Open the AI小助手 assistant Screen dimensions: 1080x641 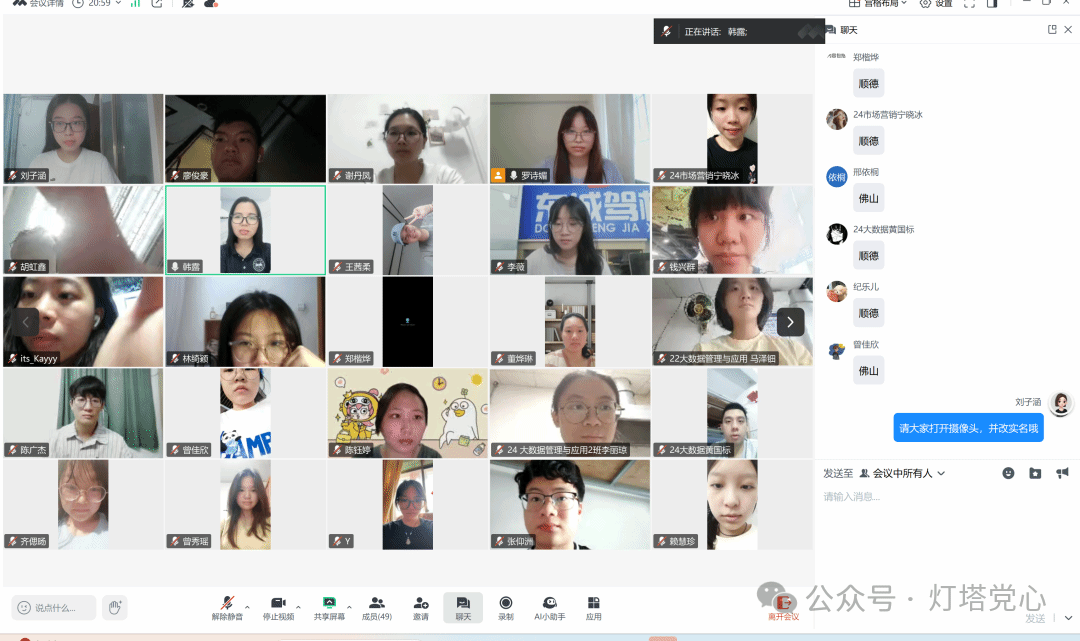point(549,608)
